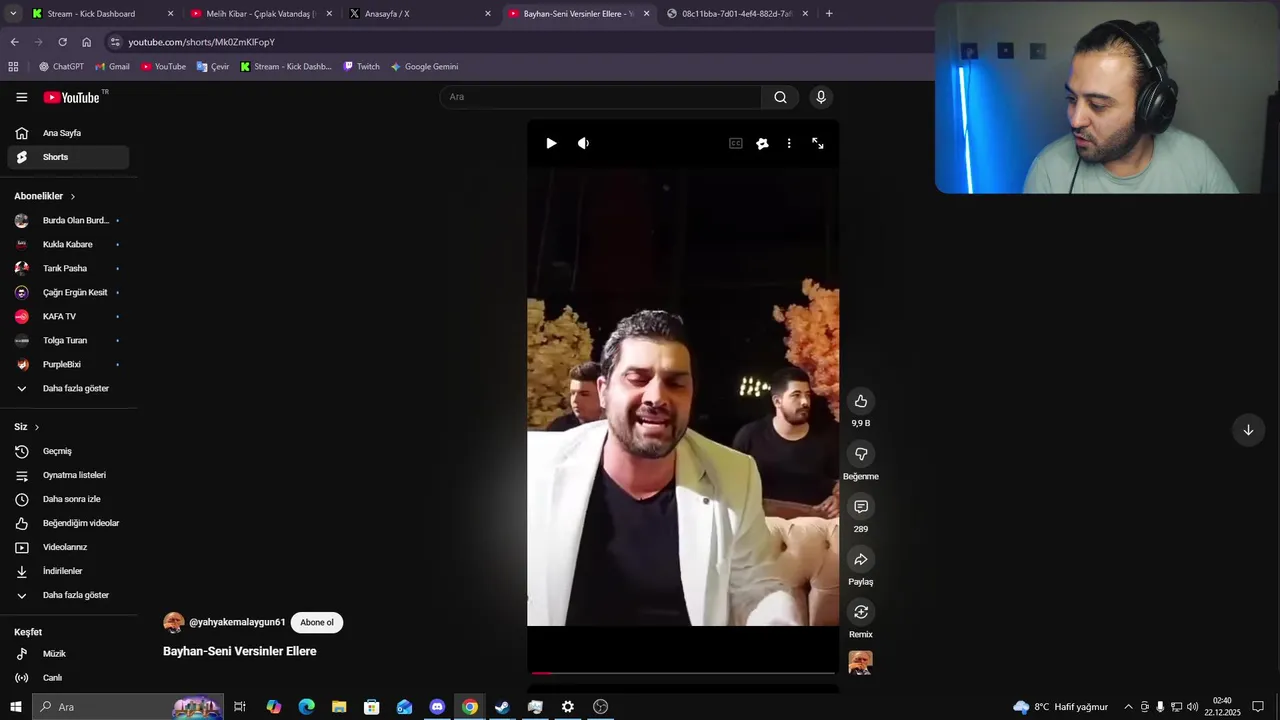Go to the next Short with the down arrow
1280x720 pixels.
click(x=1248, y=430)
